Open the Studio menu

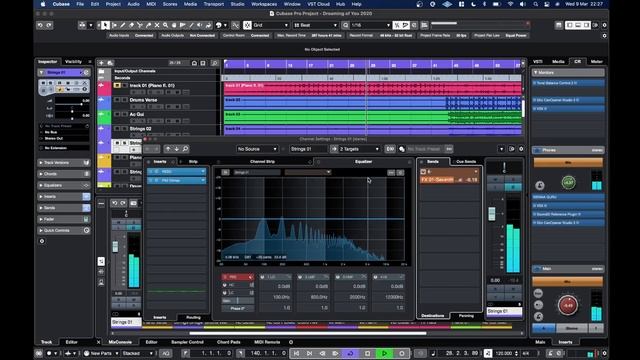tap(237, 4)
